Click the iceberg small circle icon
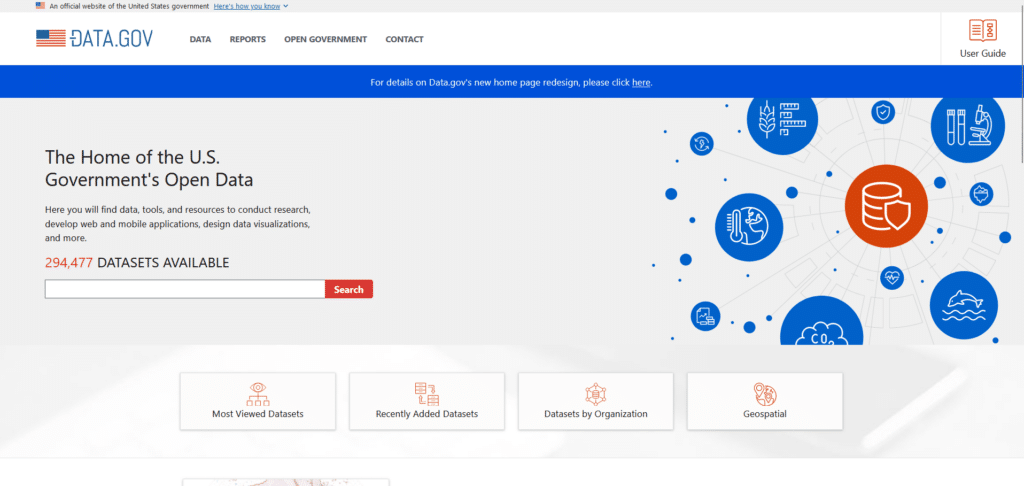The width and height of the screenshot is (1024, 486). tap(981, 194)
